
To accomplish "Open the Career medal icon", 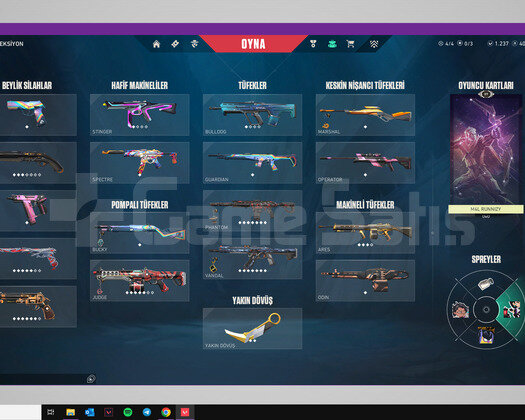I will click(313, 44).
